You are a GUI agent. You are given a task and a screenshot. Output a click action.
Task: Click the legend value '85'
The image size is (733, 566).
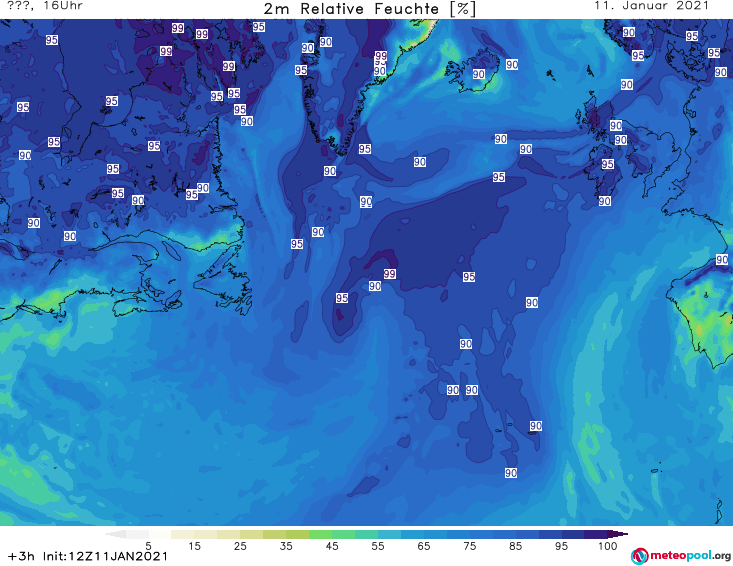click(x=515, y=545)
